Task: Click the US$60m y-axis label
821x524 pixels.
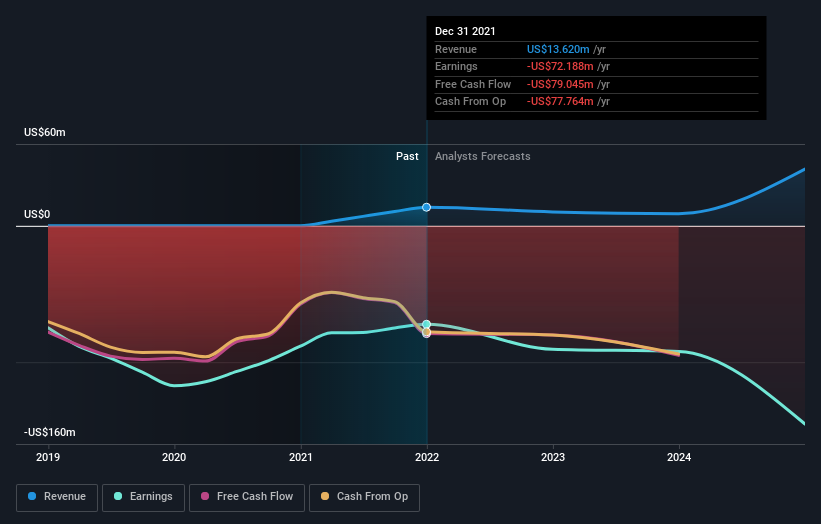Action: [45, 132]
